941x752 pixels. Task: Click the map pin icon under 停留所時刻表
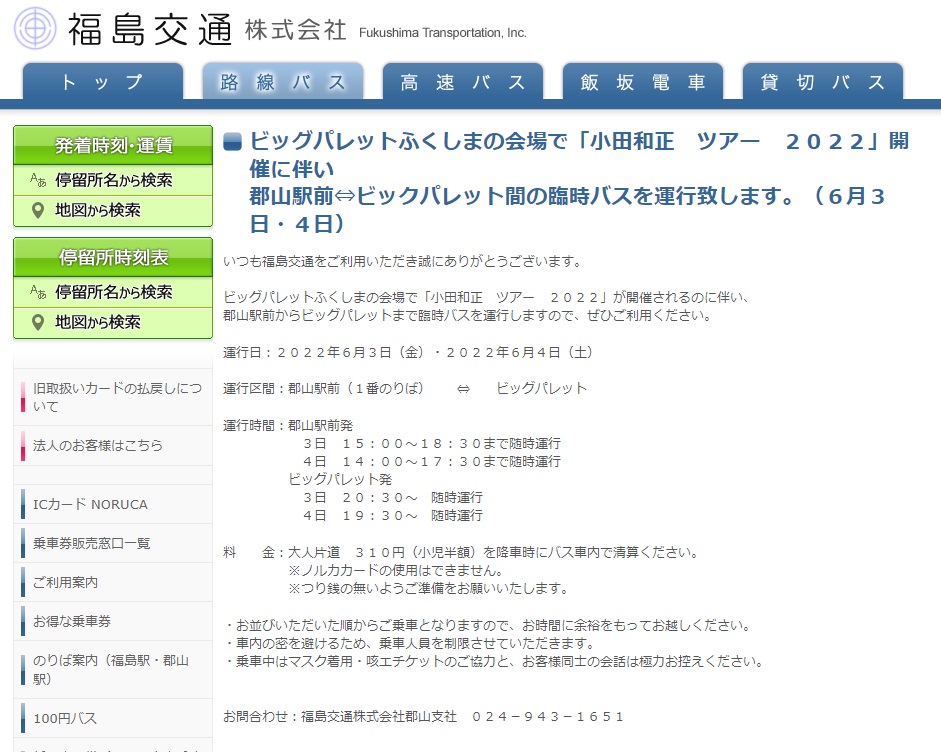[x=38, y=323]
